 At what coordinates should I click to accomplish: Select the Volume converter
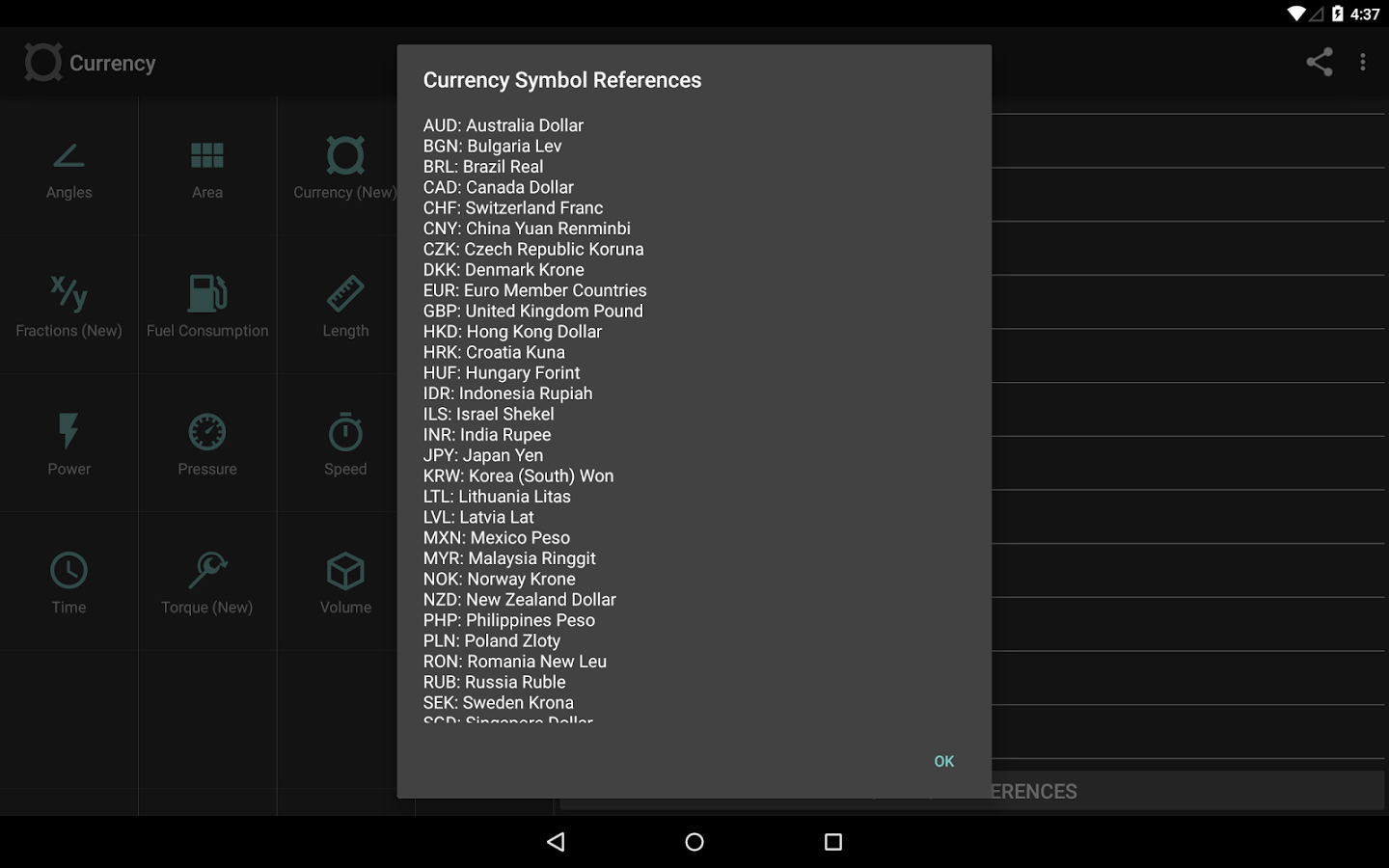click(345, 582)
